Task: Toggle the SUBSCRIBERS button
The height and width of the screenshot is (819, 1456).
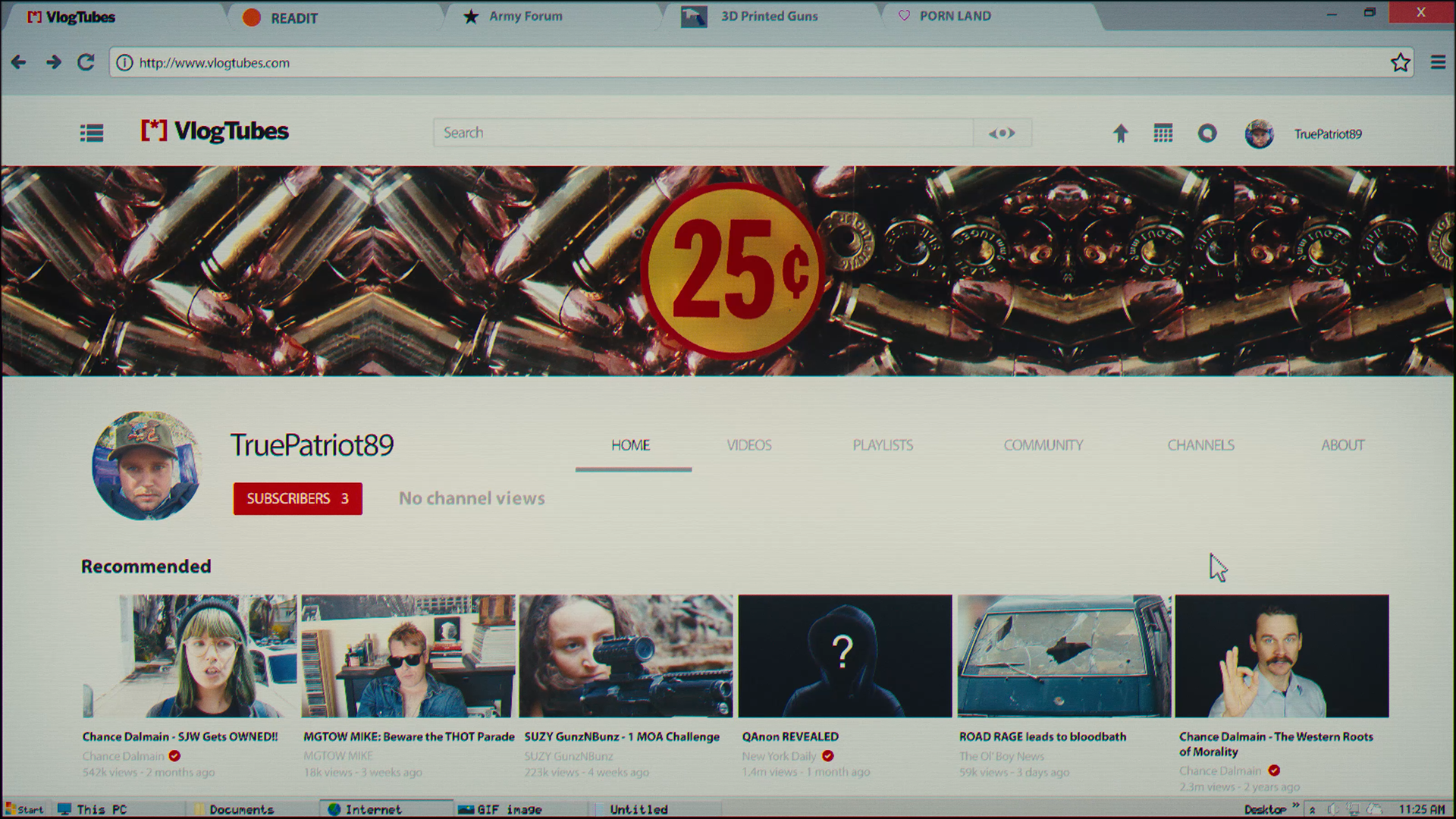Action: click(297, 498)
